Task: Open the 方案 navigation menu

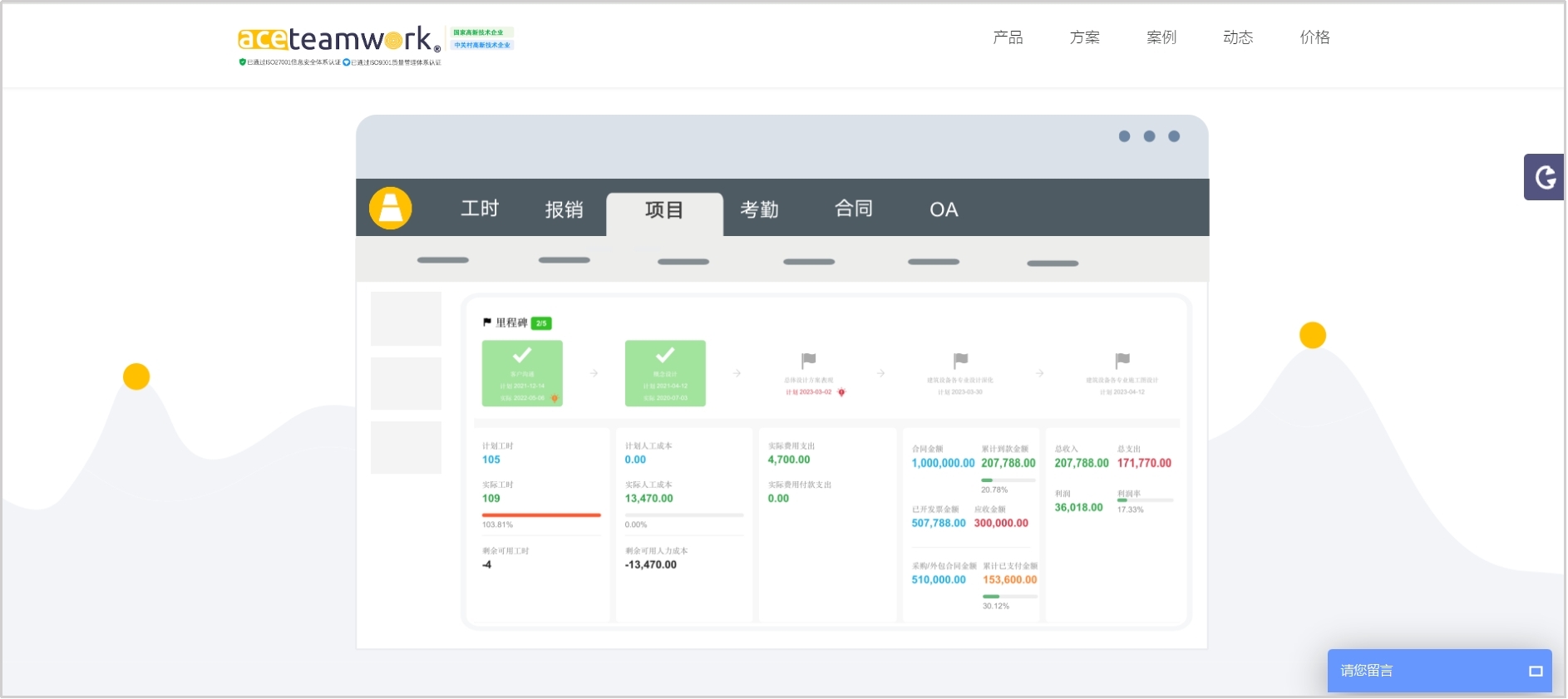Action: tap(1084, 37)
